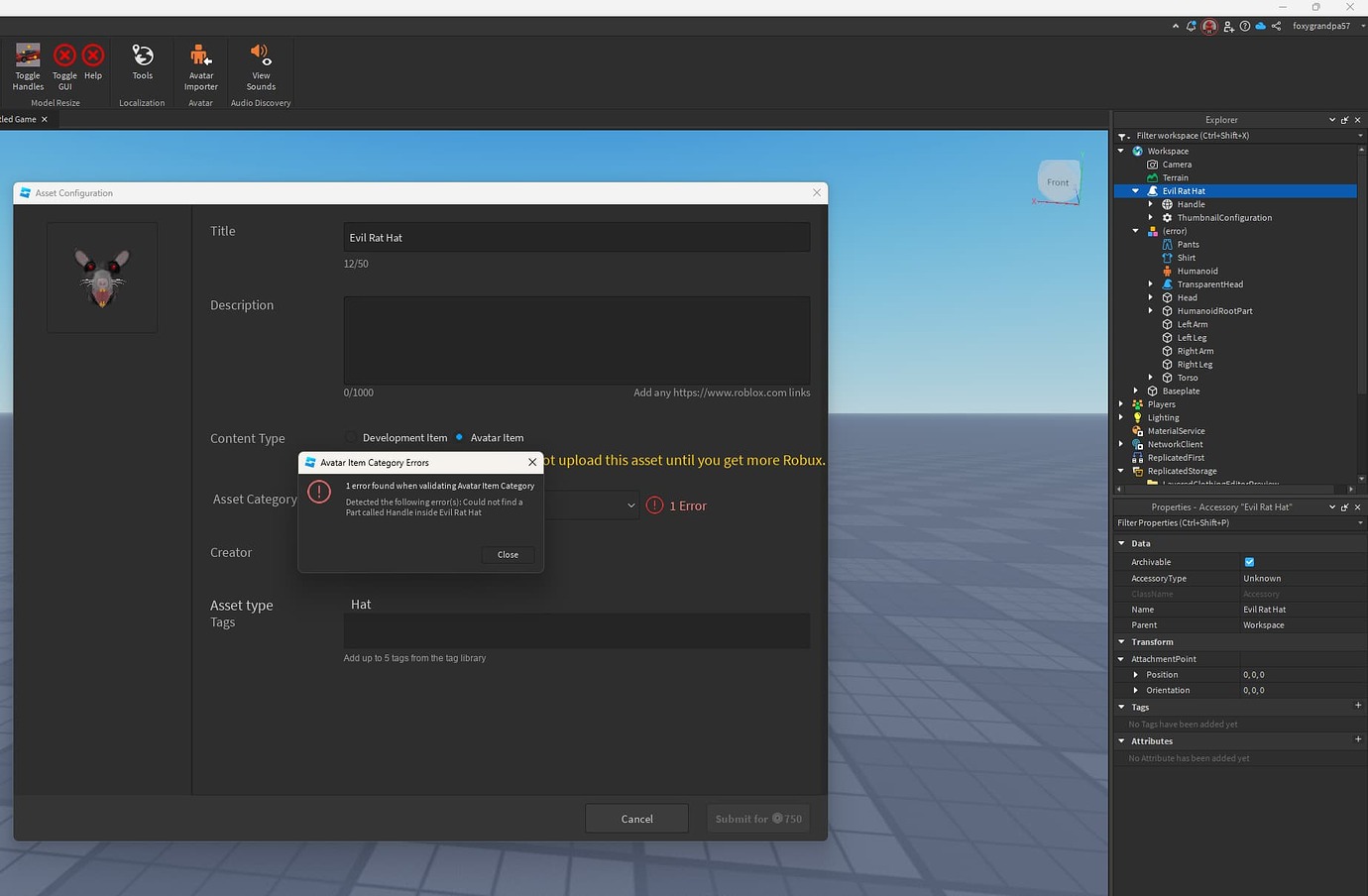Collapse the ribbon with the up chevron
Image resolution: width=1368 pixels, height=896 pixels.
1176,27
